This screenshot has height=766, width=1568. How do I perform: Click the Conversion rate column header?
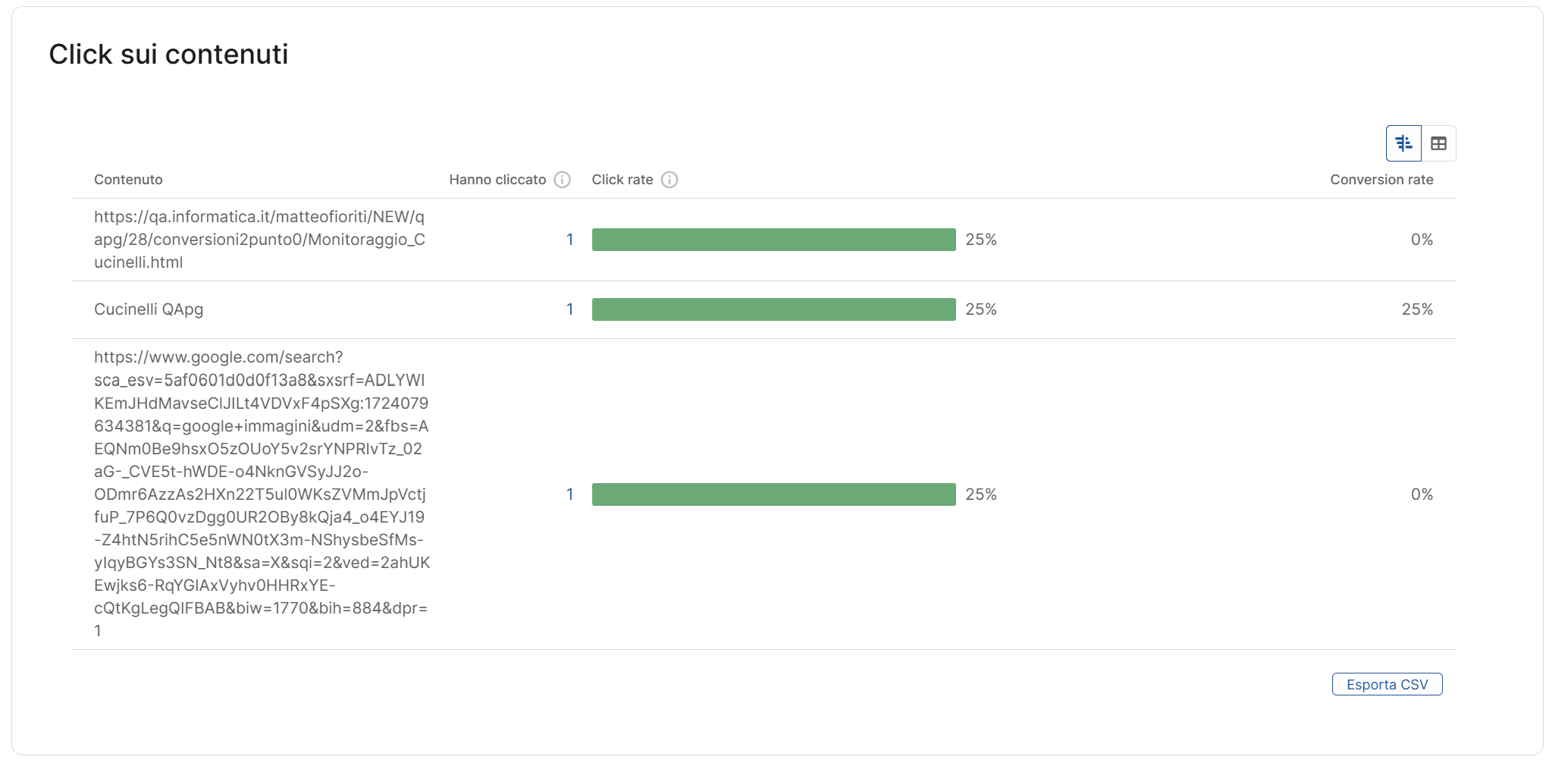tap(1381, 180)
